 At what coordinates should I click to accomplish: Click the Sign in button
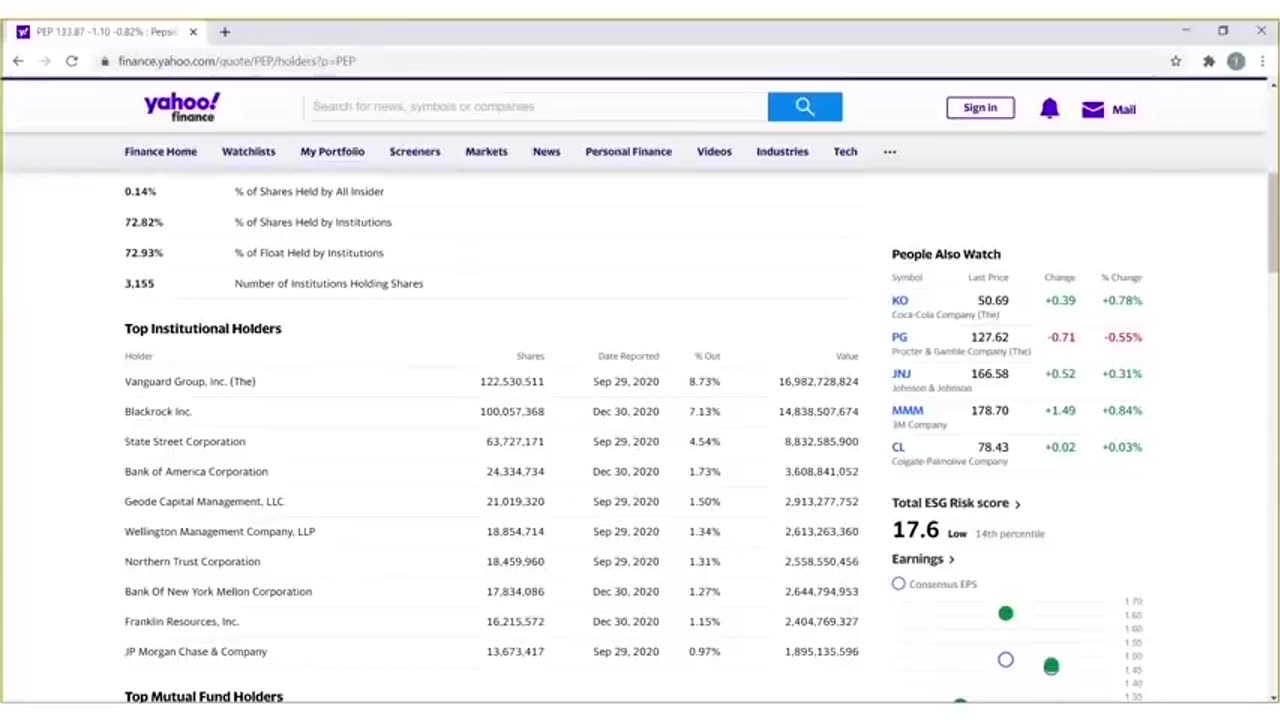pyautogui.click(x=980, y=108)
